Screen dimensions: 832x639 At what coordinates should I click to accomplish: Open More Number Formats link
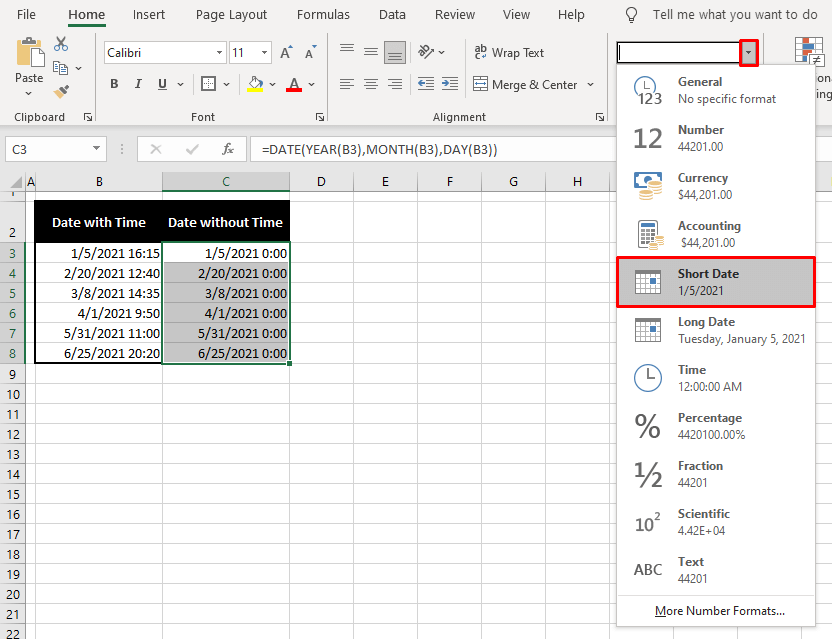pos(719,611)
